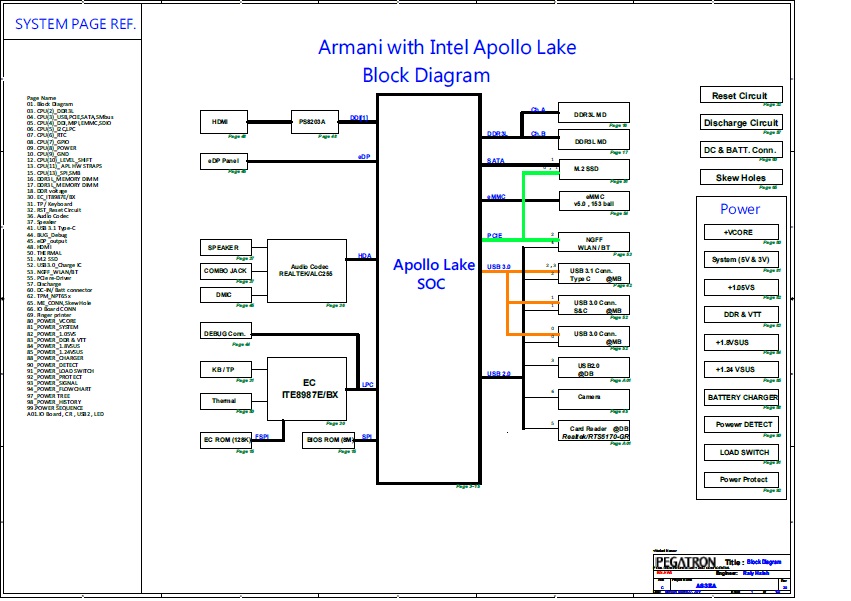Click the DDR3L MD block on Ch.B
This screenshot has height=601, width=851.
pyautogui.click(x=594, y=141)
